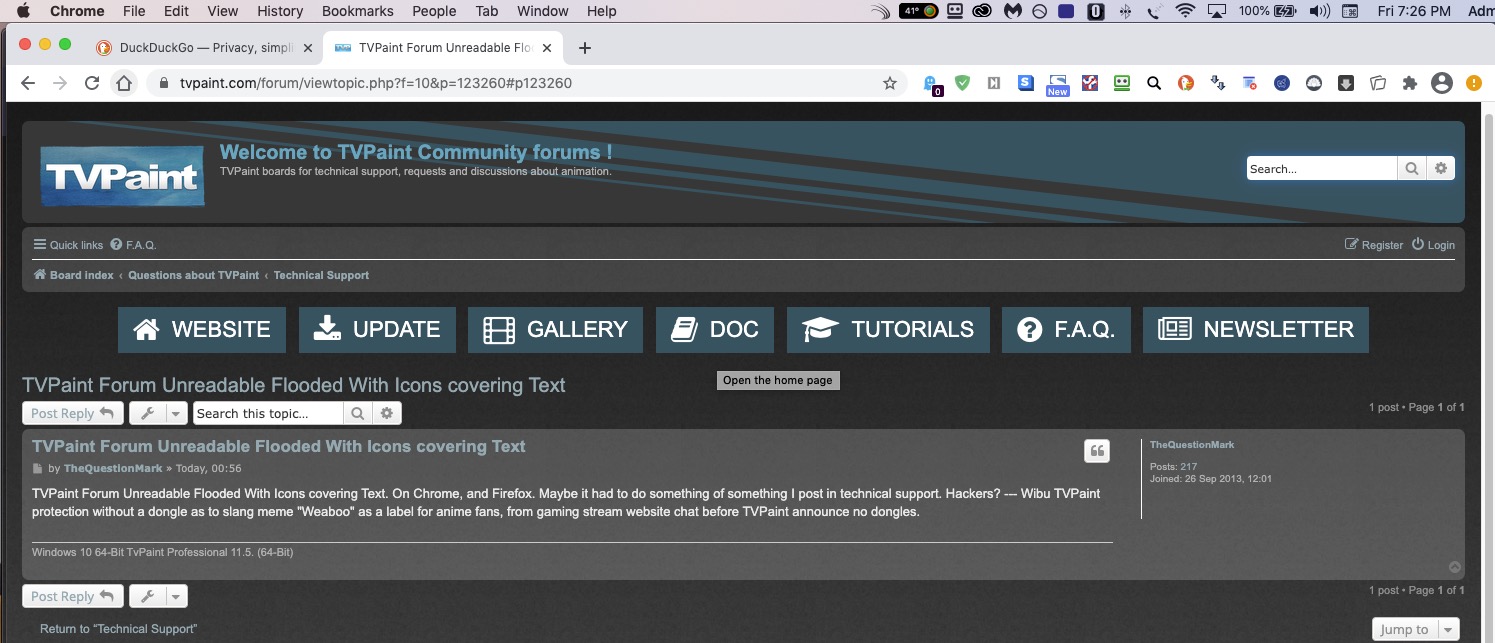This screenshot has width=1495, height=643.
Task: Click the battery status indicator
Action: (x=1268, y=11)
